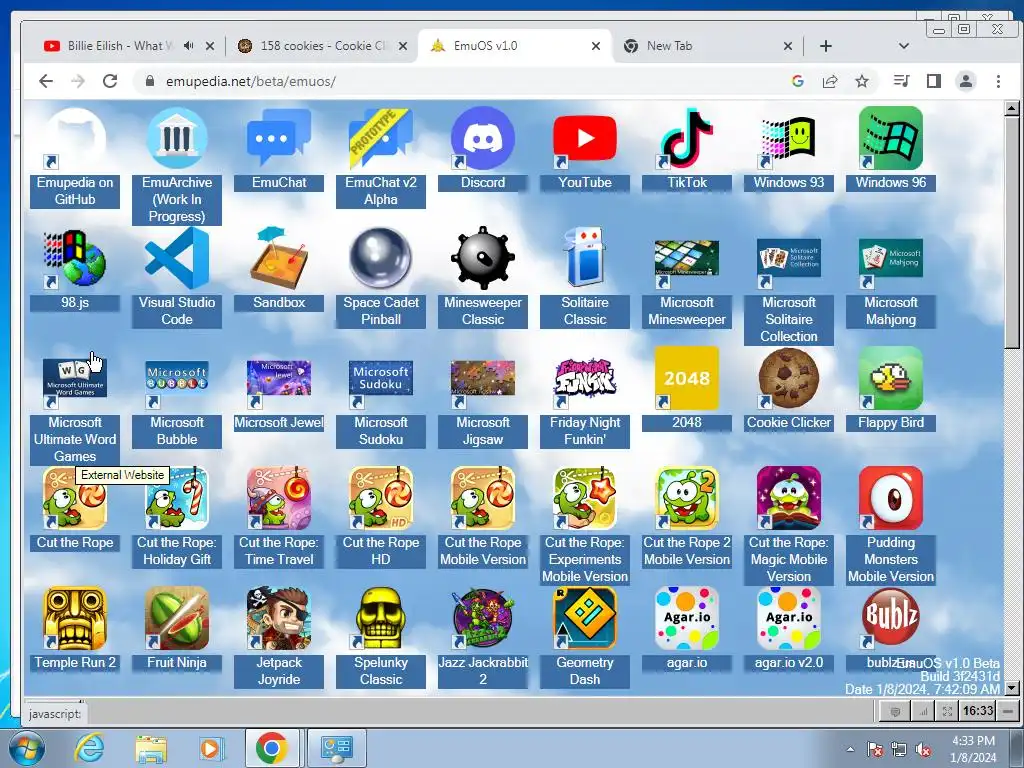Screen dimensions: 1024x768
Task: Open Windows Explorer folder in taskbar
Action: click(x=151, y=748)
